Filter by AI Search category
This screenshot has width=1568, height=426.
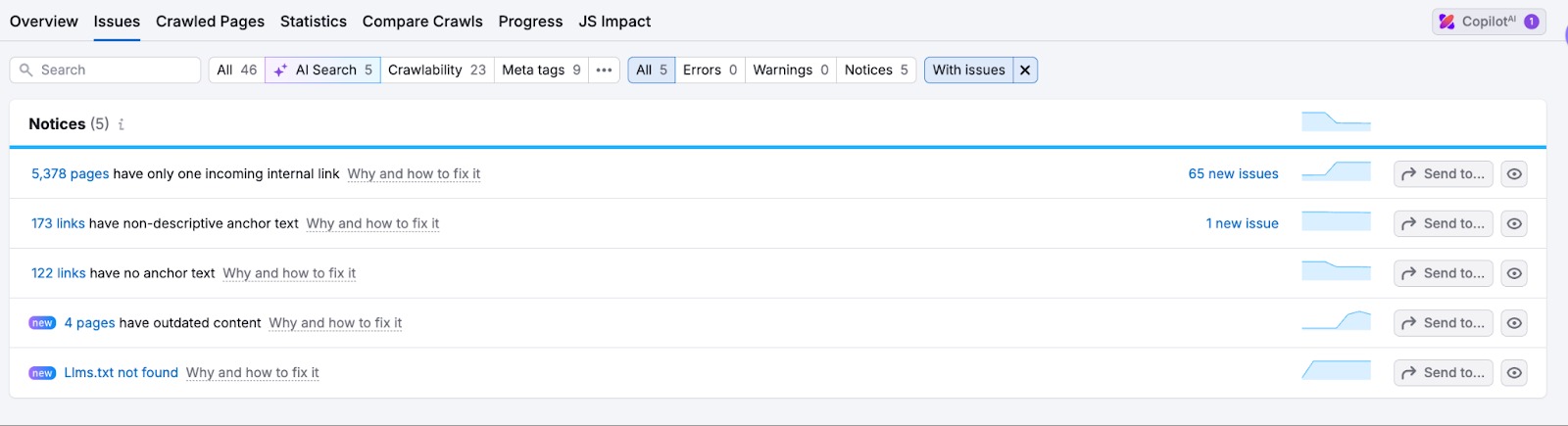(x=322, y=70)
